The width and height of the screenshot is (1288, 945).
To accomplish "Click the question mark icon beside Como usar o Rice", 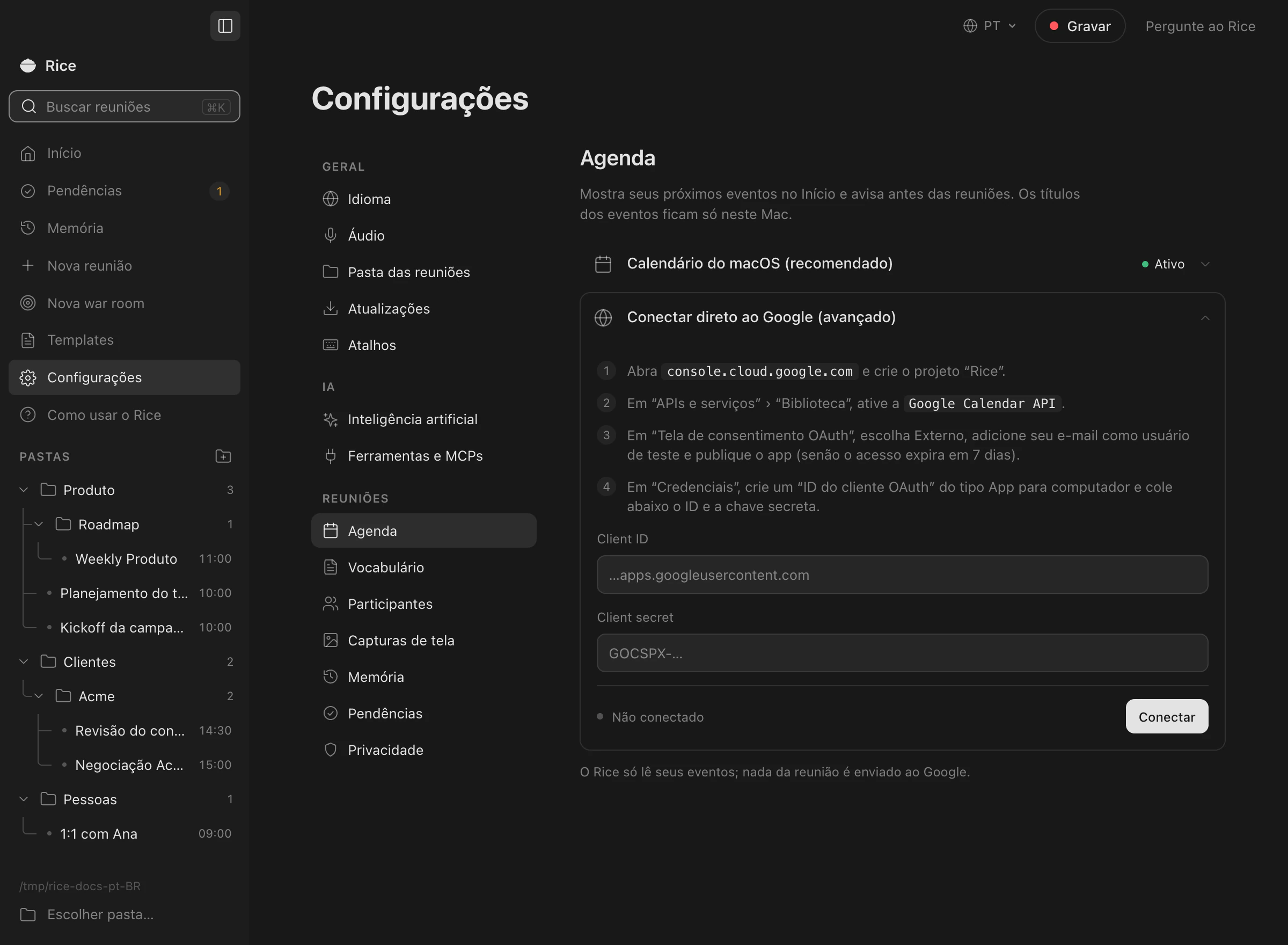I will click(28, 415).
